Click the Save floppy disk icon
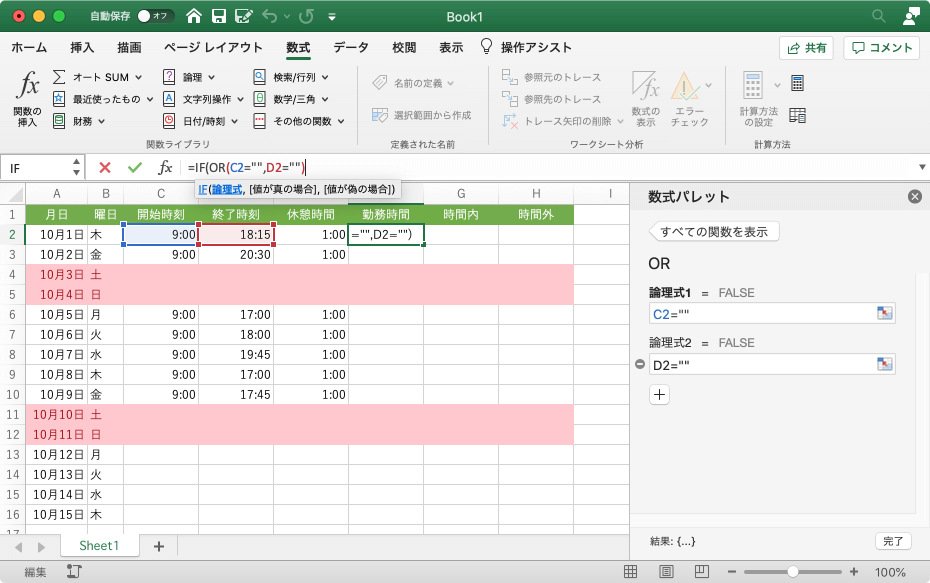This screenshot has height=583, width=930. click(219, 16)
